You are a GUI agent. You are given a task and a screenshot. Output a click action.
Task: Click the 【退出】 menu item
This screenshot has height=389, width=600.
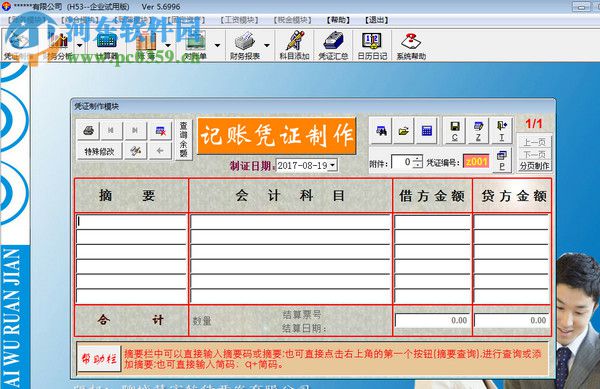coord(377,20)
